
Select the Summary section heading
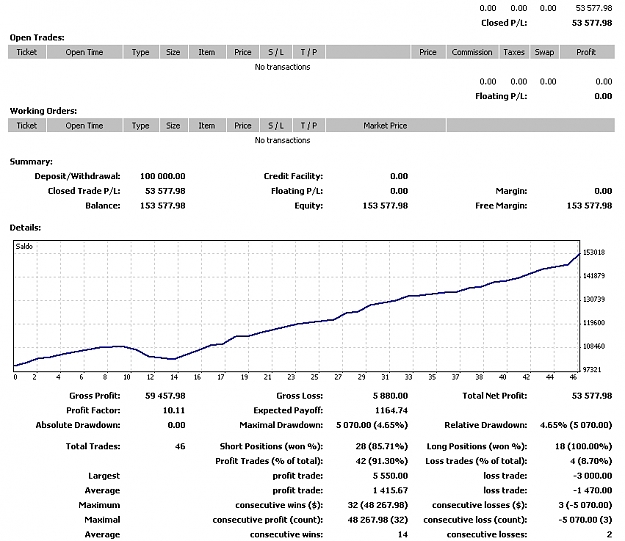pyautogui.click(x=31, y=161)
